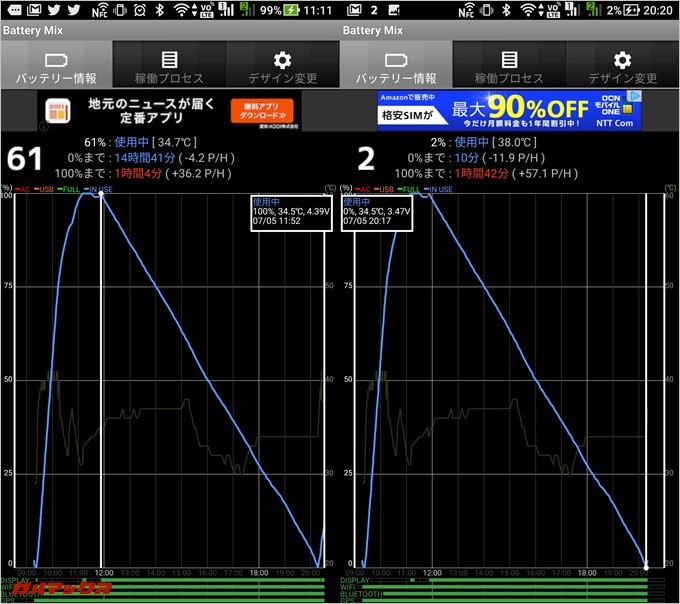Open design settings gear icon in left screen
The width and height of the screenshot is (680, 604).
pyautogui.click(x=283, y=60)
